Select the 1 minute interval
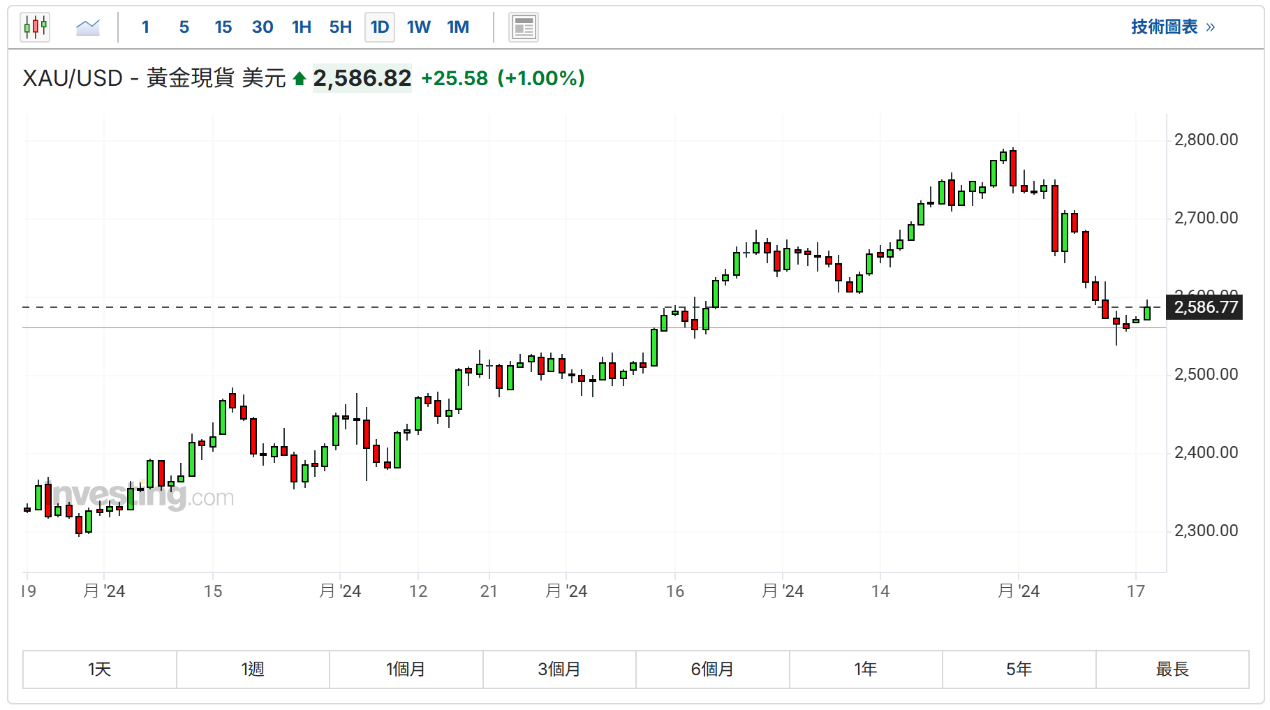Image resolution: width=1270 pixels, height=710 pixels. pos(145,27)
